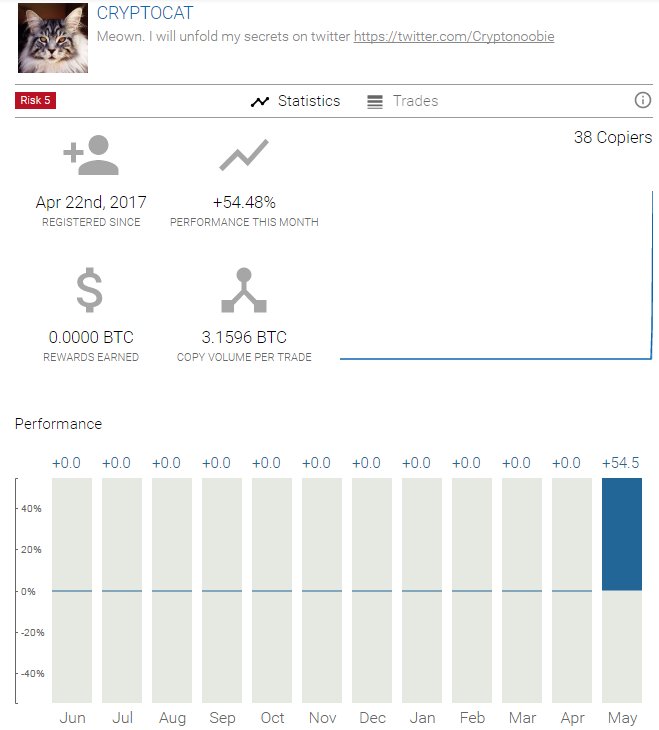Click the blue May performance bar
The width and height of the screenshot is (659, 730).
click(622, 534)
